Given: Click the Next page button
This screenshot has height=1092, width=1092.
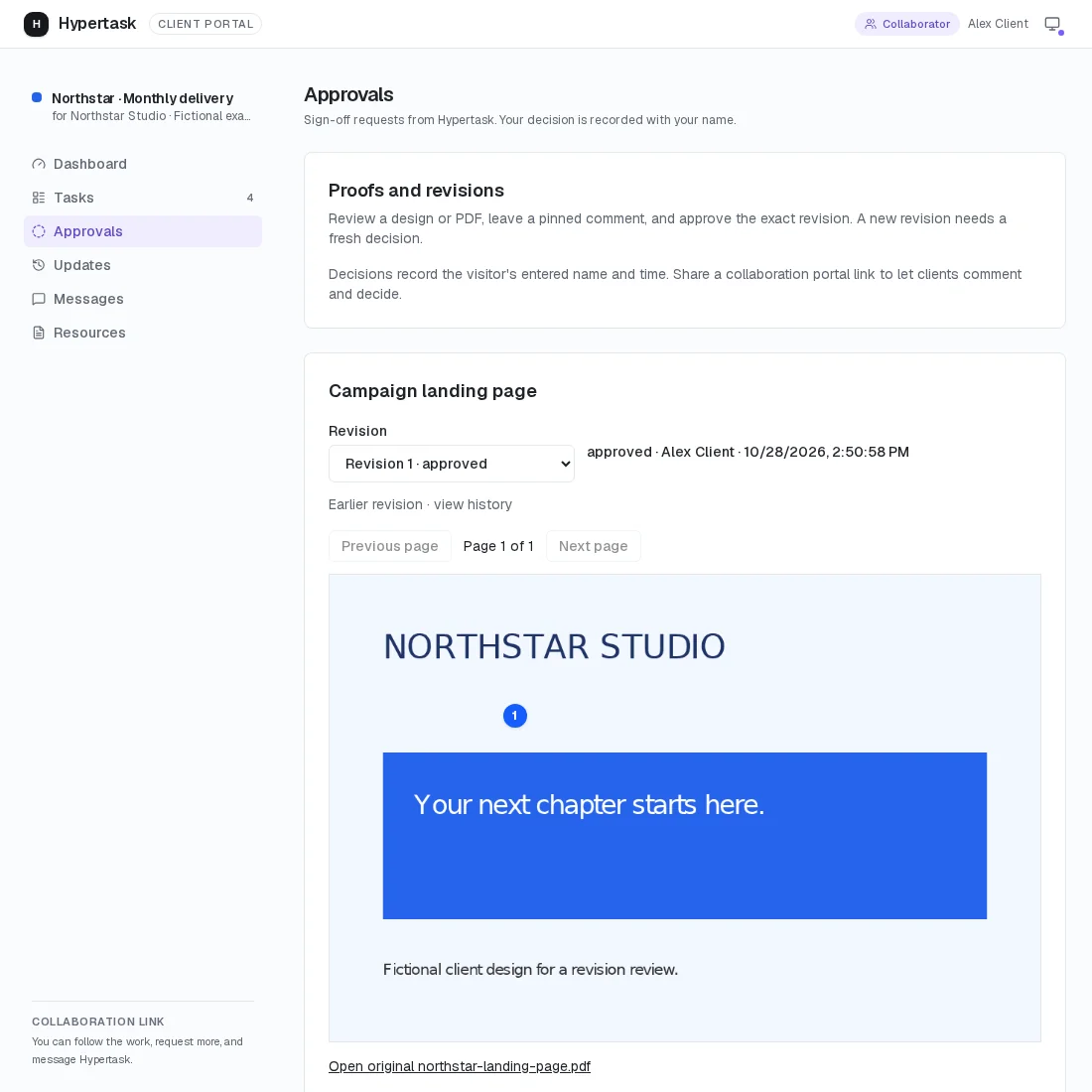Looking at the screenshot, I should click(x=593, y=546).
